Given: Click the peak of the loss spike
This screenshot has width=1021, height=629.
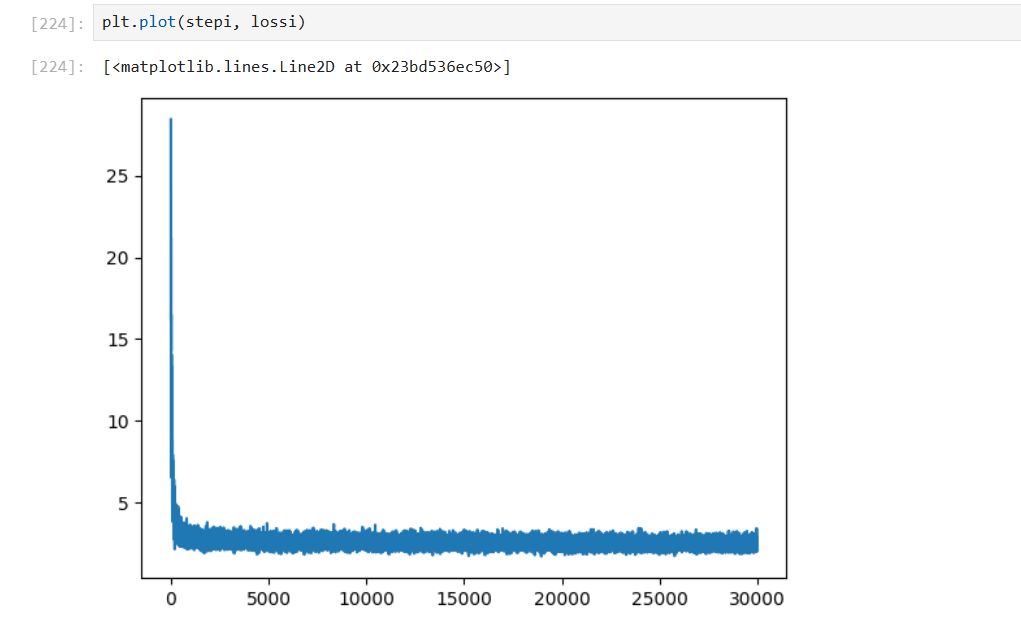Looking at the screenshot, I should pyautogui.click(x=171, y=120).
